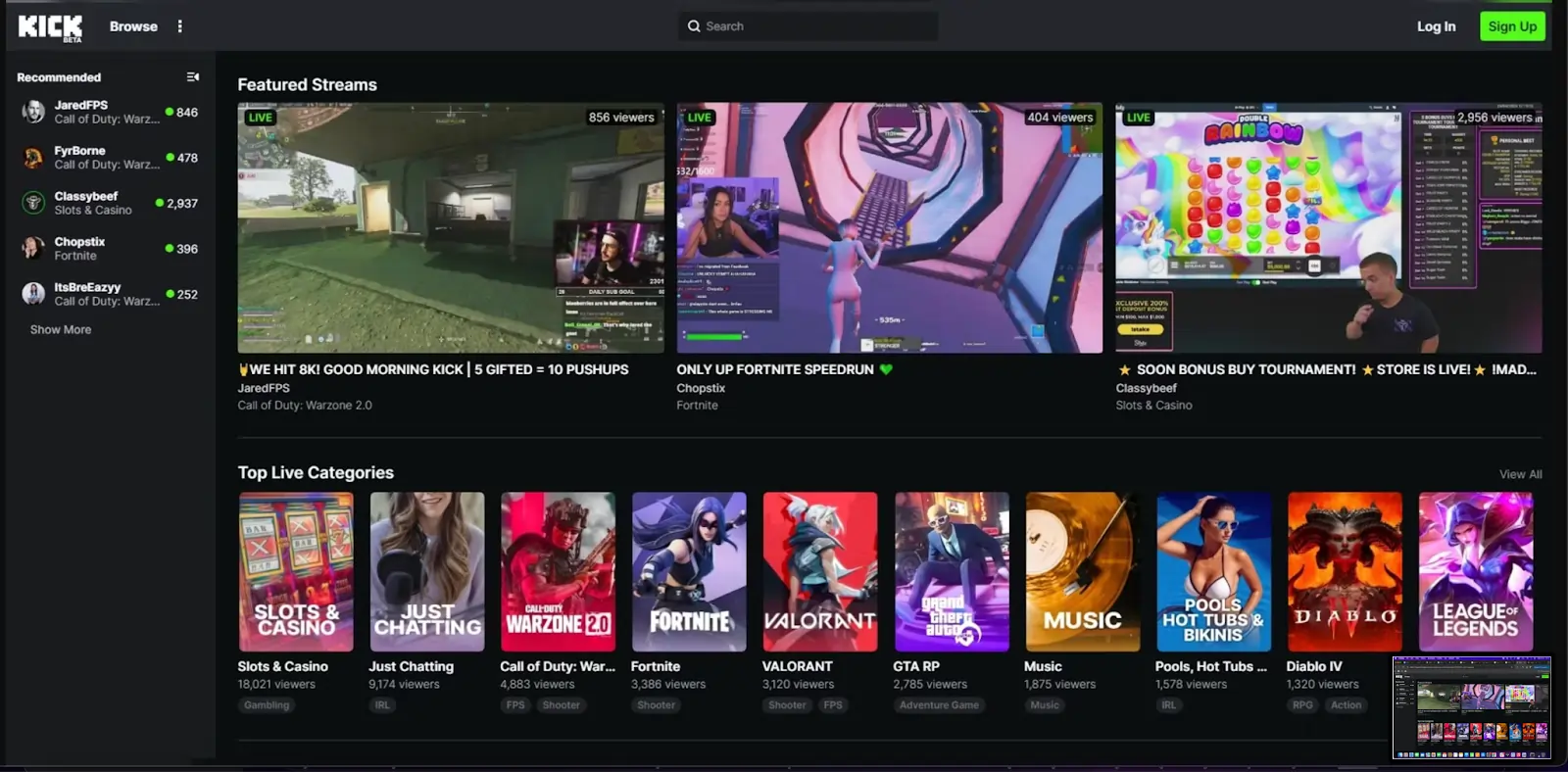1568x772 pixels.
Task: Click the FPS tag under VALORANT
Action: click(x=833, y=705)
